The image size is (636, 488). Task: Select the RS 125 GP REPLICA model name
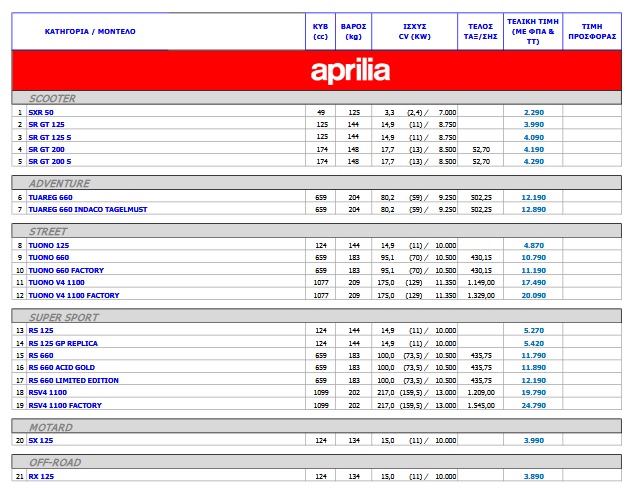point(63,344)
